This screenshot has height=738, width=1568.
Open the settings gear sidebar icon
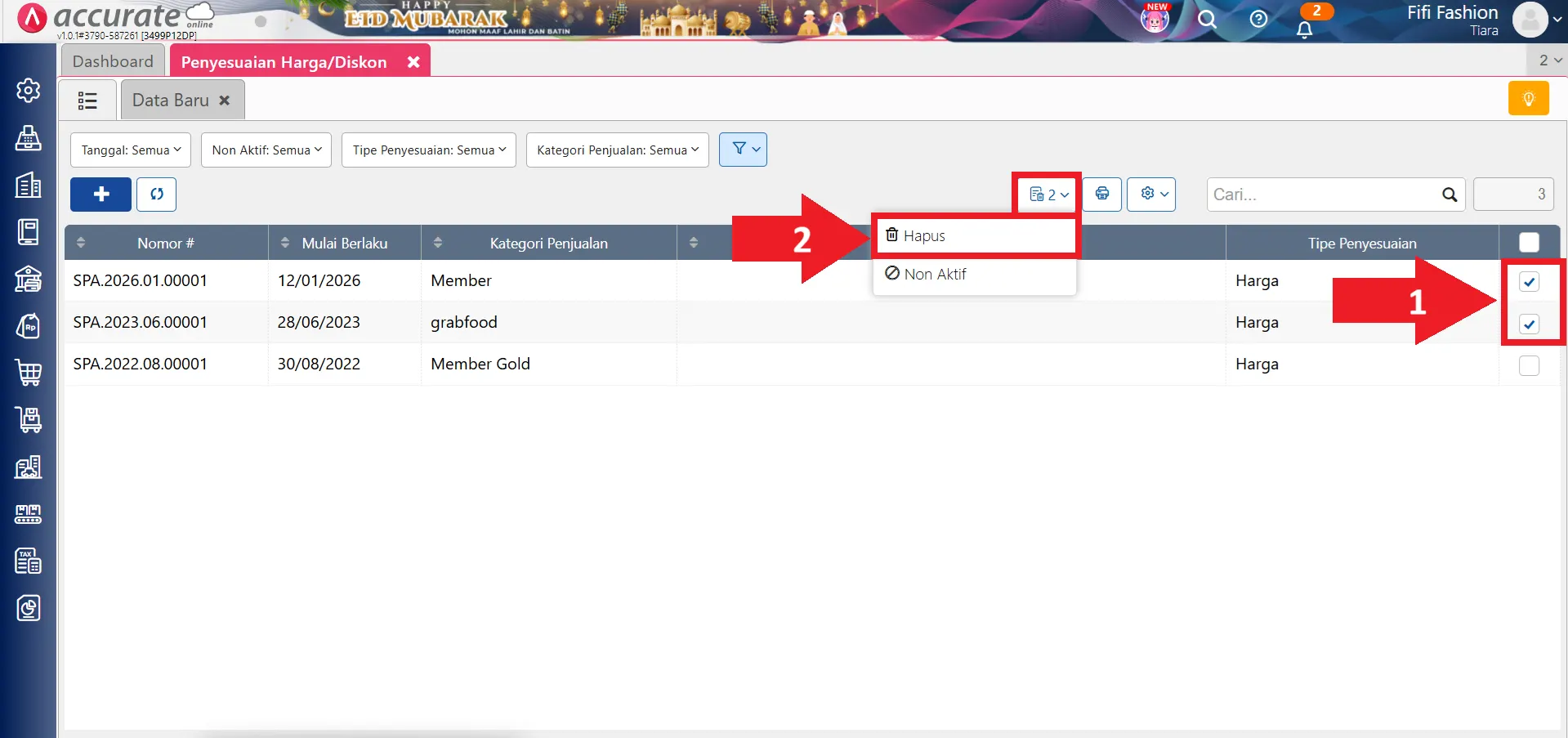tap(29, 91)
